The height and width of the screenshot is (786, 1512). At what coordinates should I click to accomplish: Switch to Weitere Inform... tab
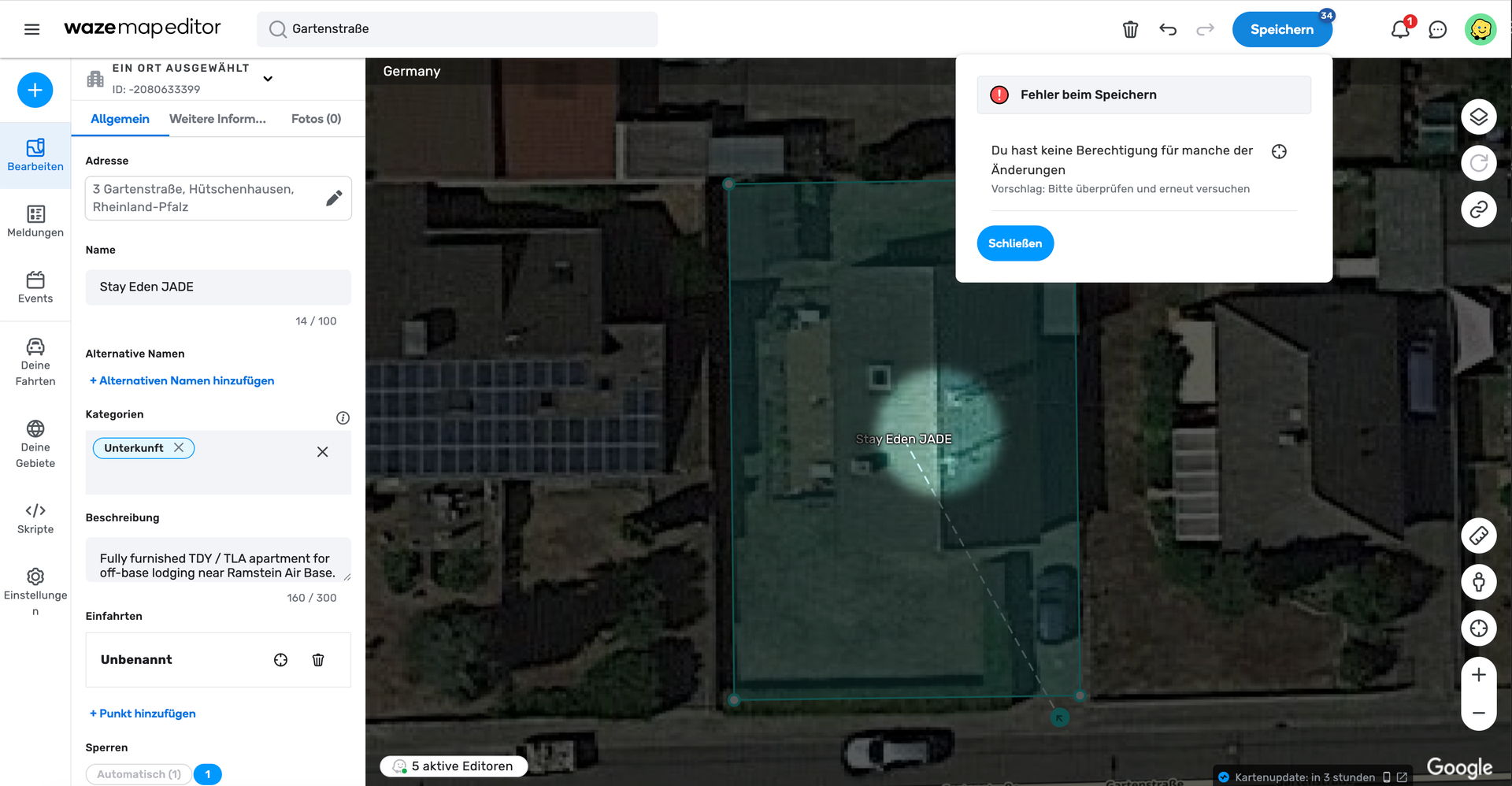[217, 119]
